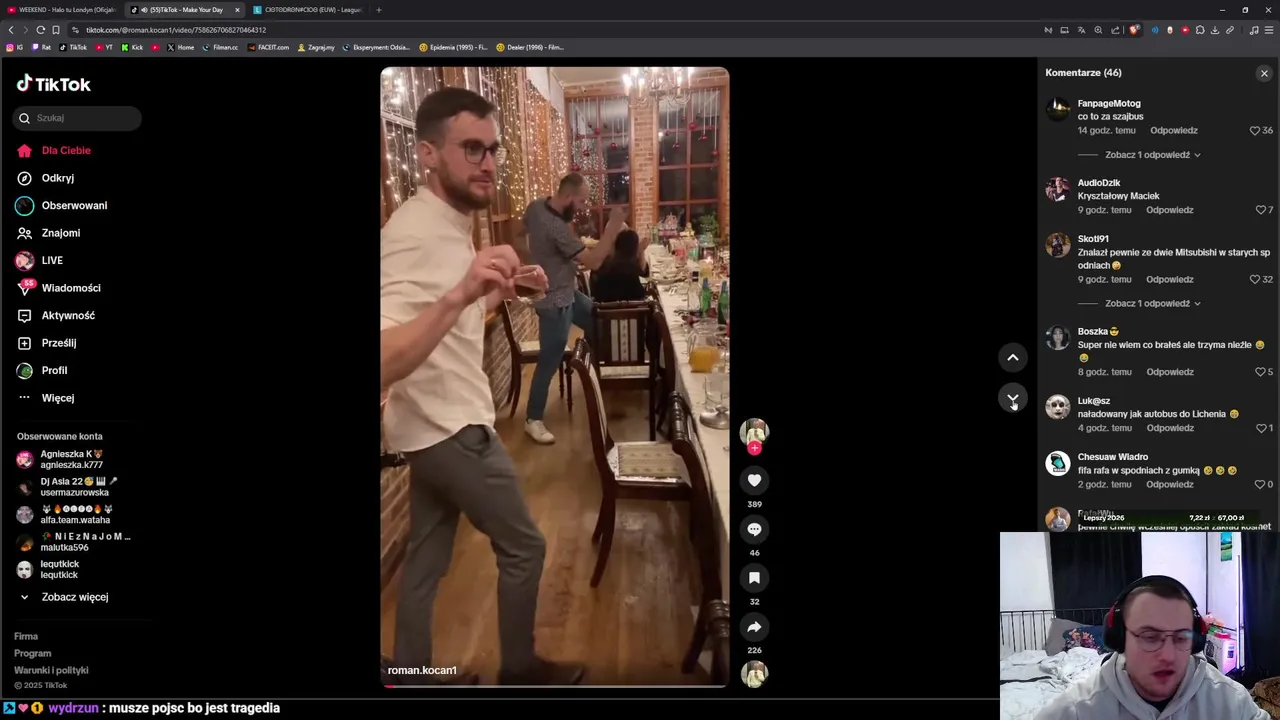This screenshot has height=720, width=1280.
Task: Go back in browser history
Action: pos(11,30)
